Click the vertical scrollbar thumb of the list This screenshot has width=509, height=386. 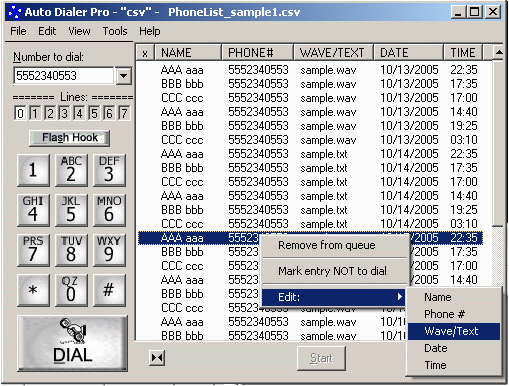(x=498, y=143)
